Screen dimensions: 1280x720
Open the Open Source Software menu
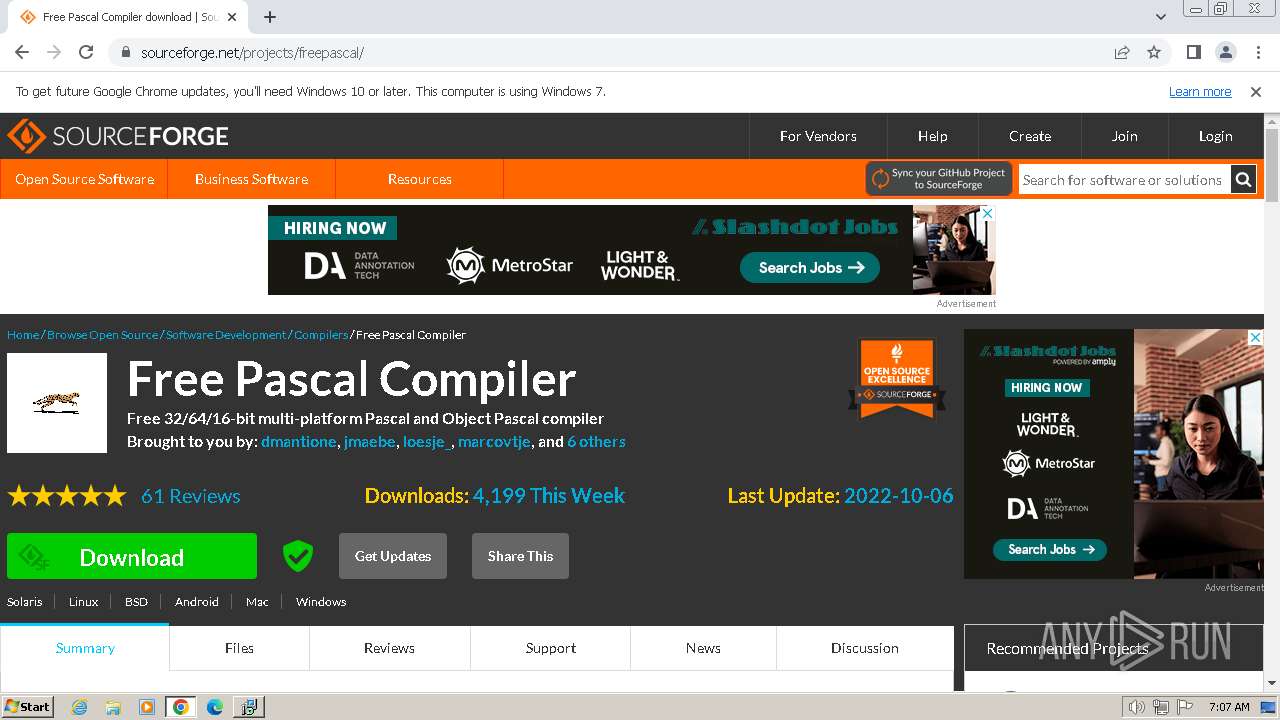click(x=84, y=179)
